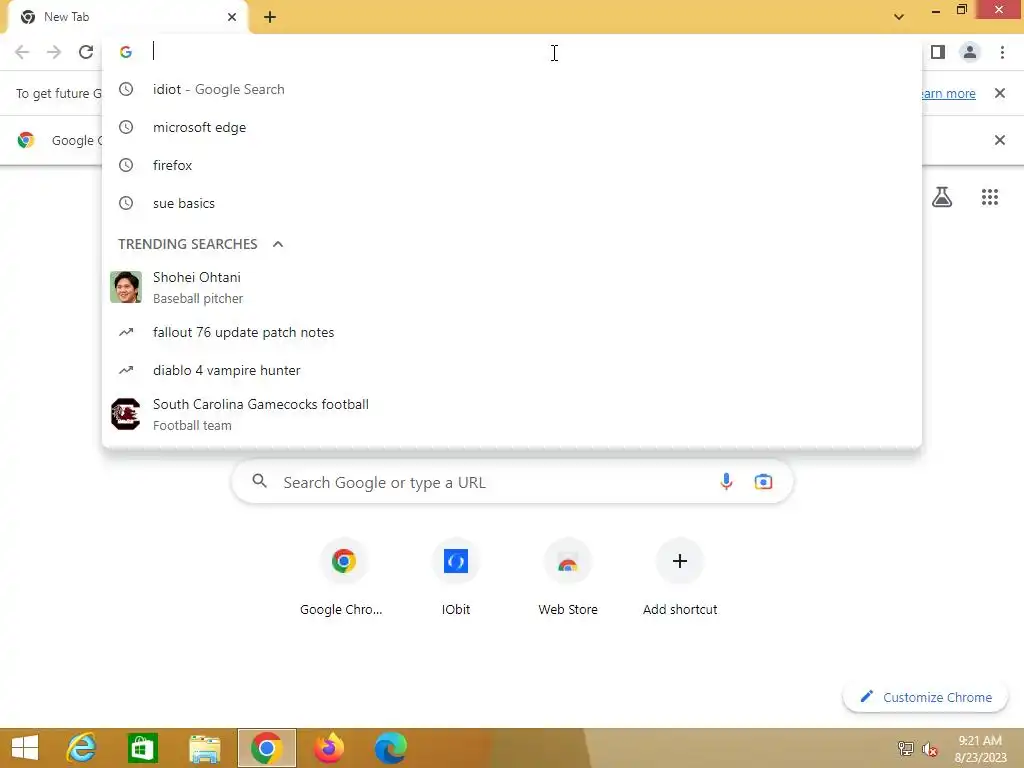The image size is (1024, 768).
Task: Open Chrome's three-dot menu
Action: [1002, 52]
